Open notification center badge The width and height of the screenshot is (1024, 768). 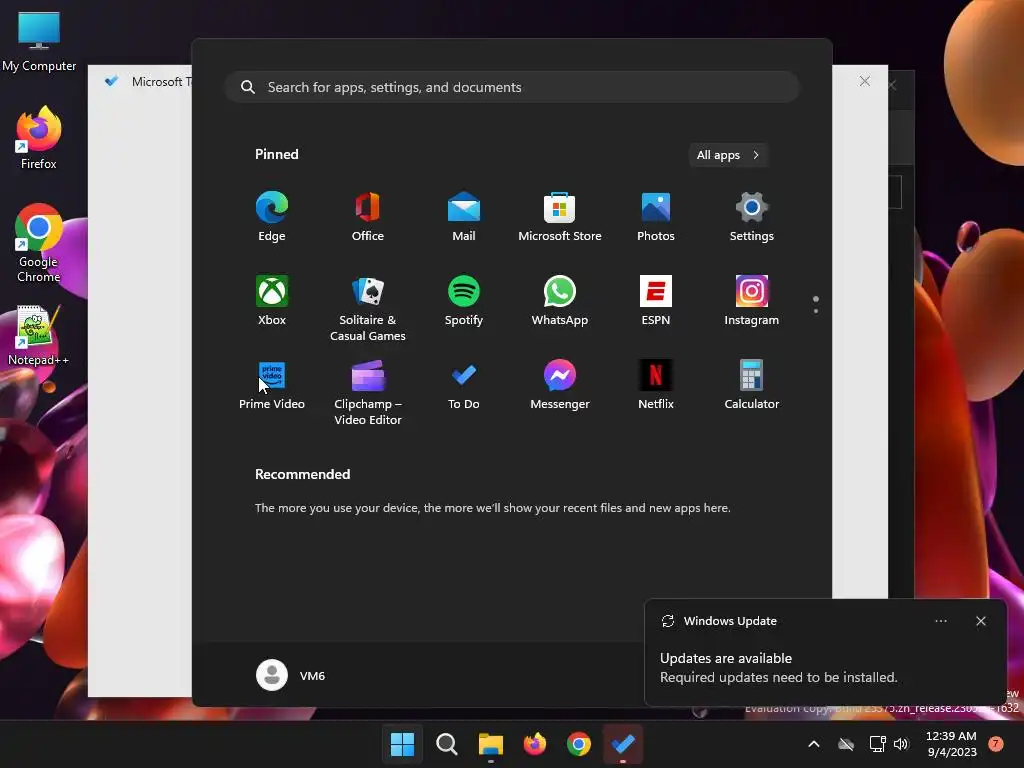tap(995, 743)
